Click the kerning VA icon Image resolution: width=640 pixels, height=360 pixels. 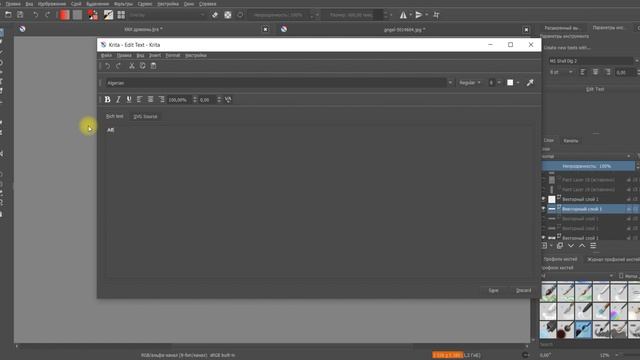(x=228, y=100)
